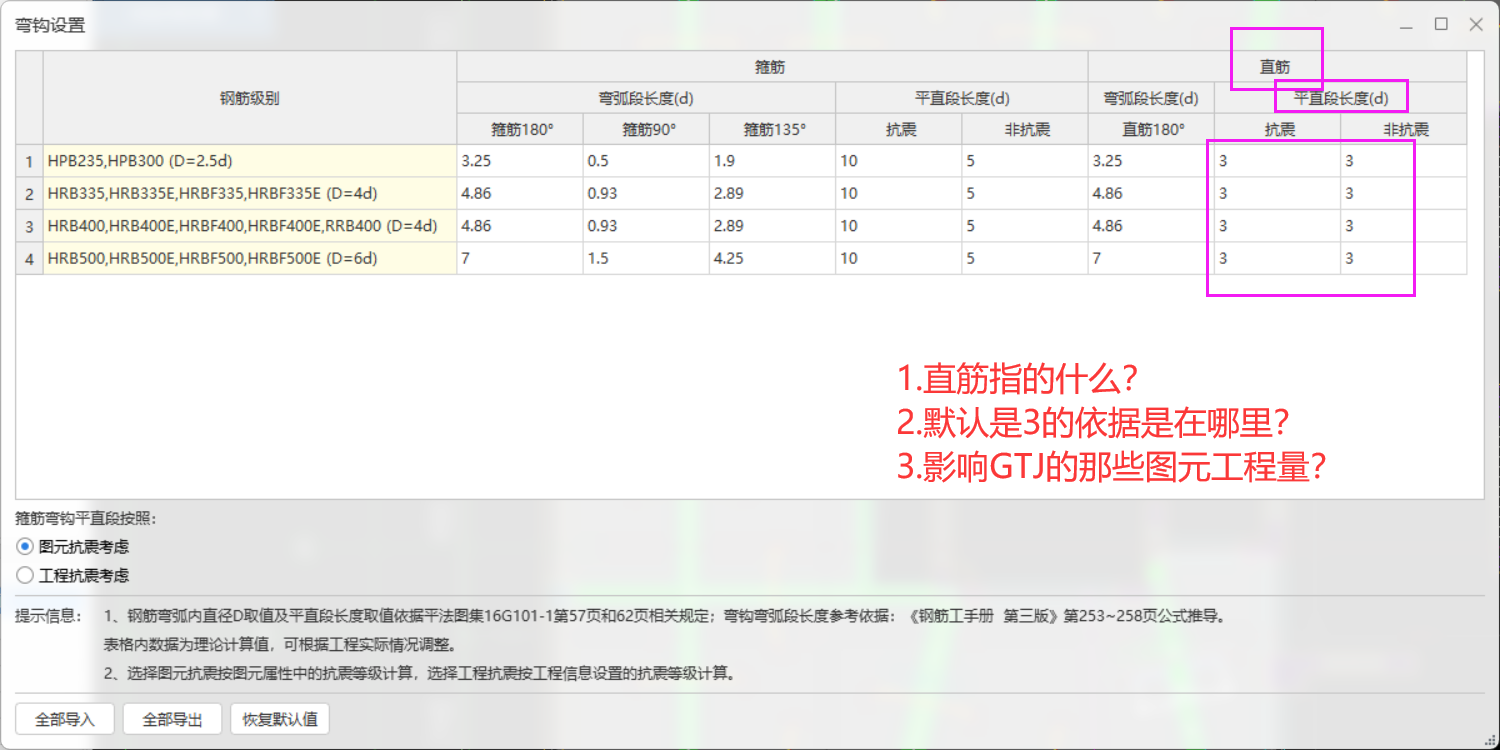Select row 2 header number
1500x750 pixels.
tap(30, 193)
